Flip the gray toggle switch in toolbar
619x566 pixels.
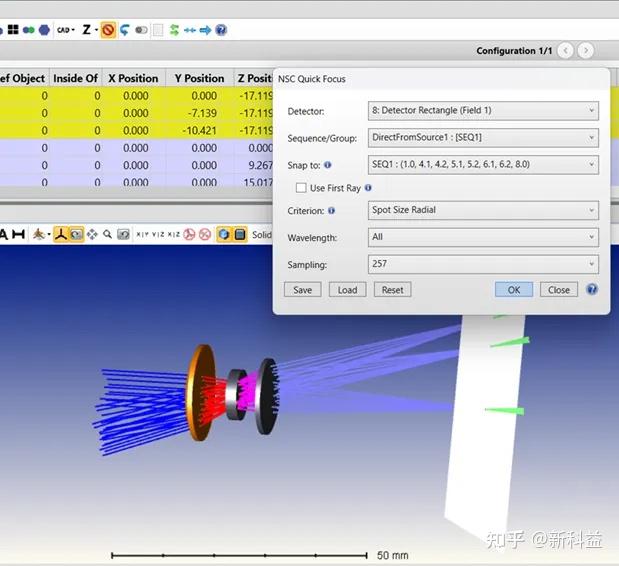[141, 30]
